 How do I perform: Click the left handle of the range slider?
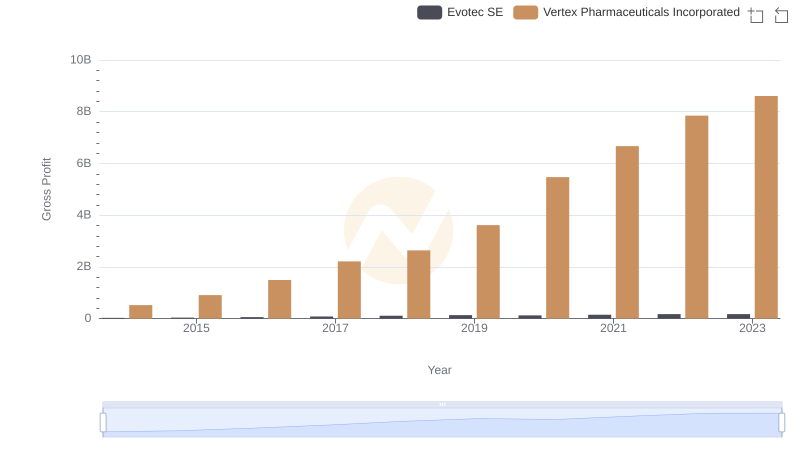[x=103, y=423]
